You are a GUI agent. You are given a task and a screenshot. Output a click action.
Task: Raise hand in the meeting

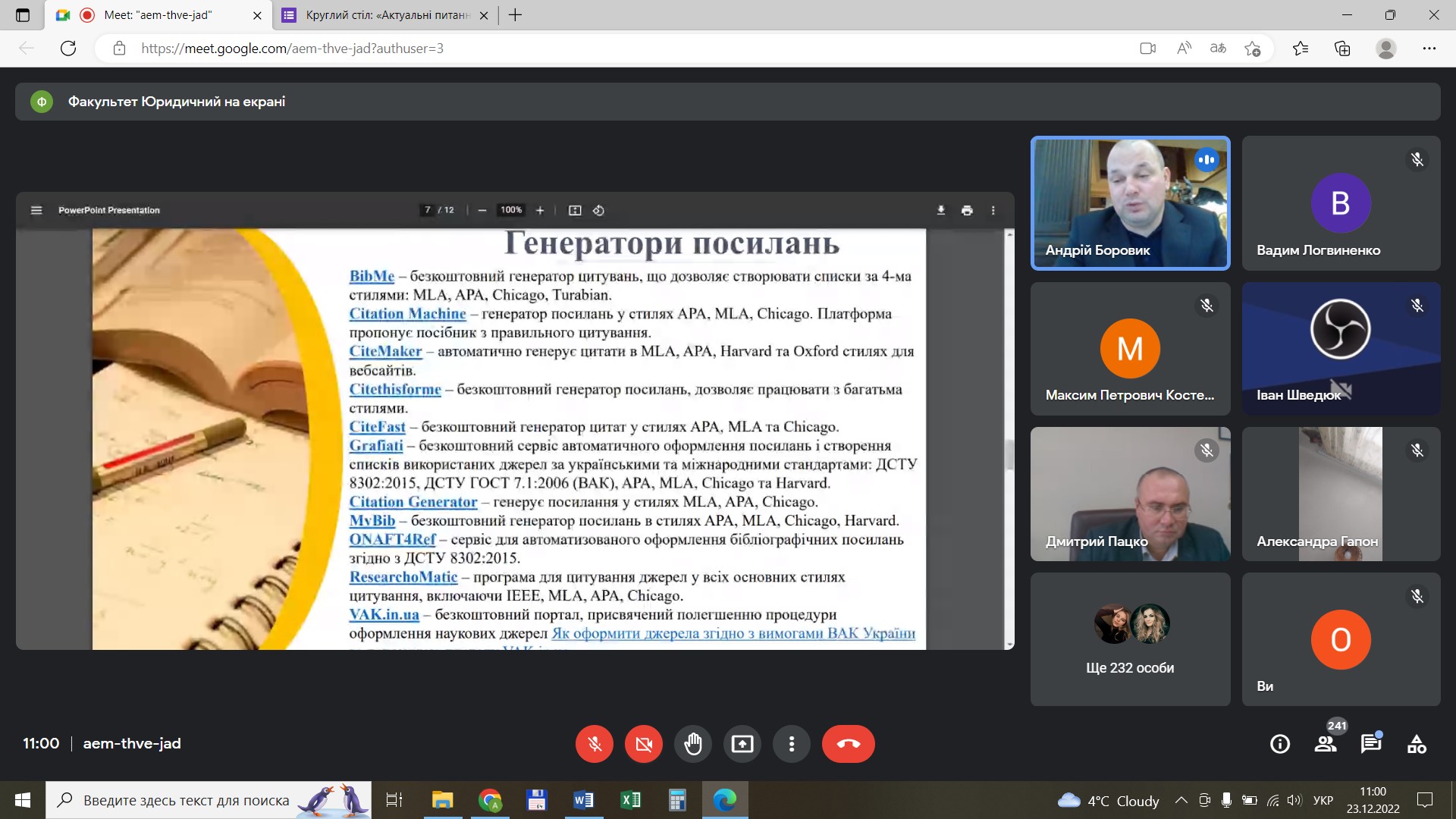(x=693, y=744)
